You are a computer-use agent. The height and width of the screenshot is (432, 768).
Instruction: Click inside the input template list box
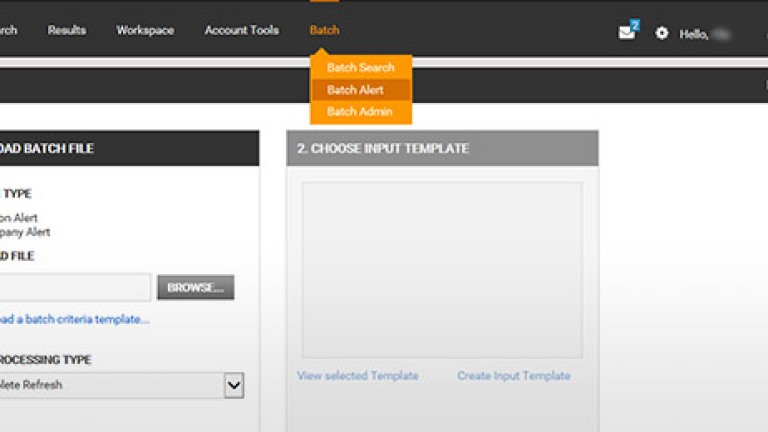(x=442, y=269)
